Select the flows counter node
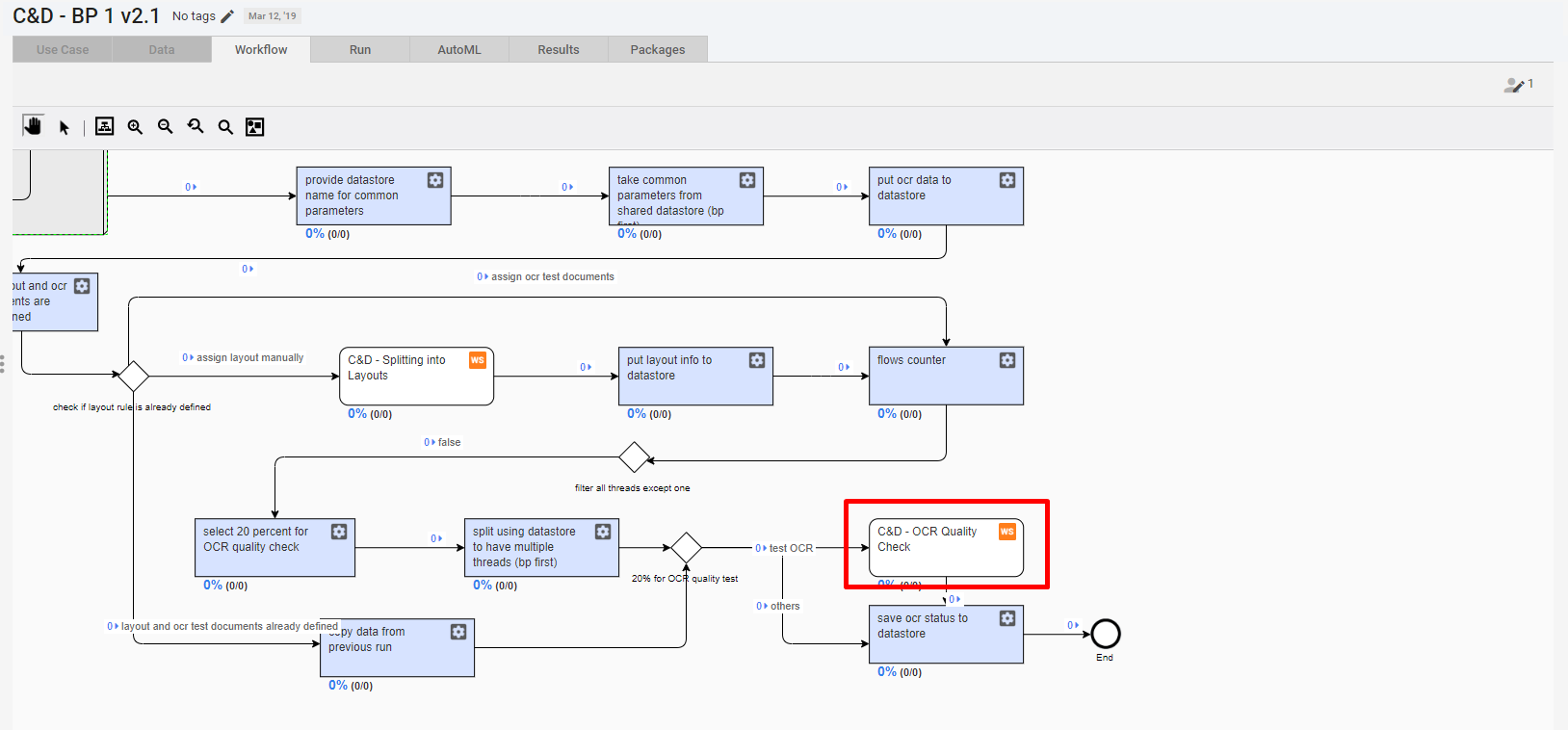The image size is (1568, 730). [946, 376]
